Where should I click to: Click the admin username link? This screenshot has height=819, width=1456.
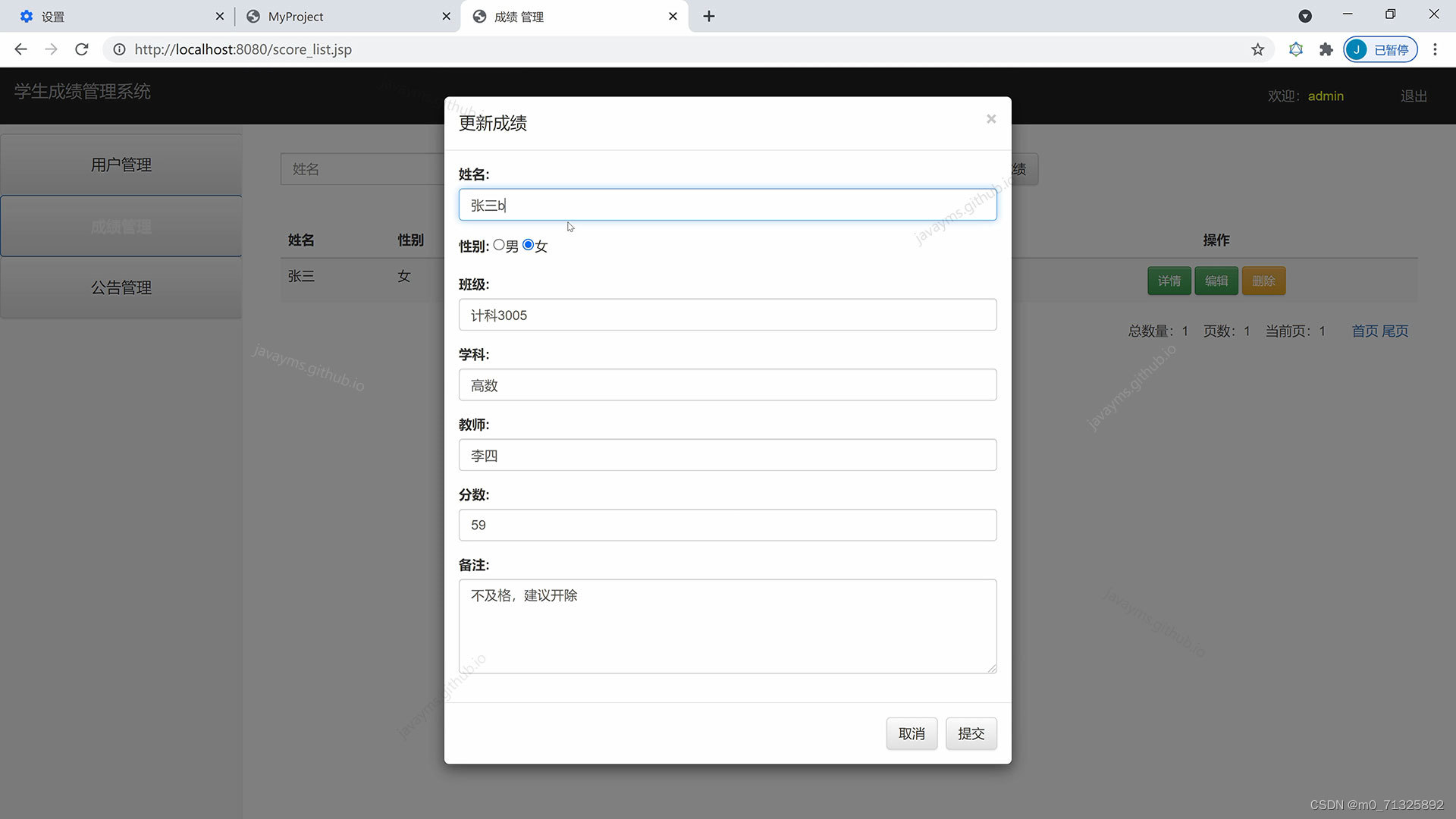tap(1326, 96)
